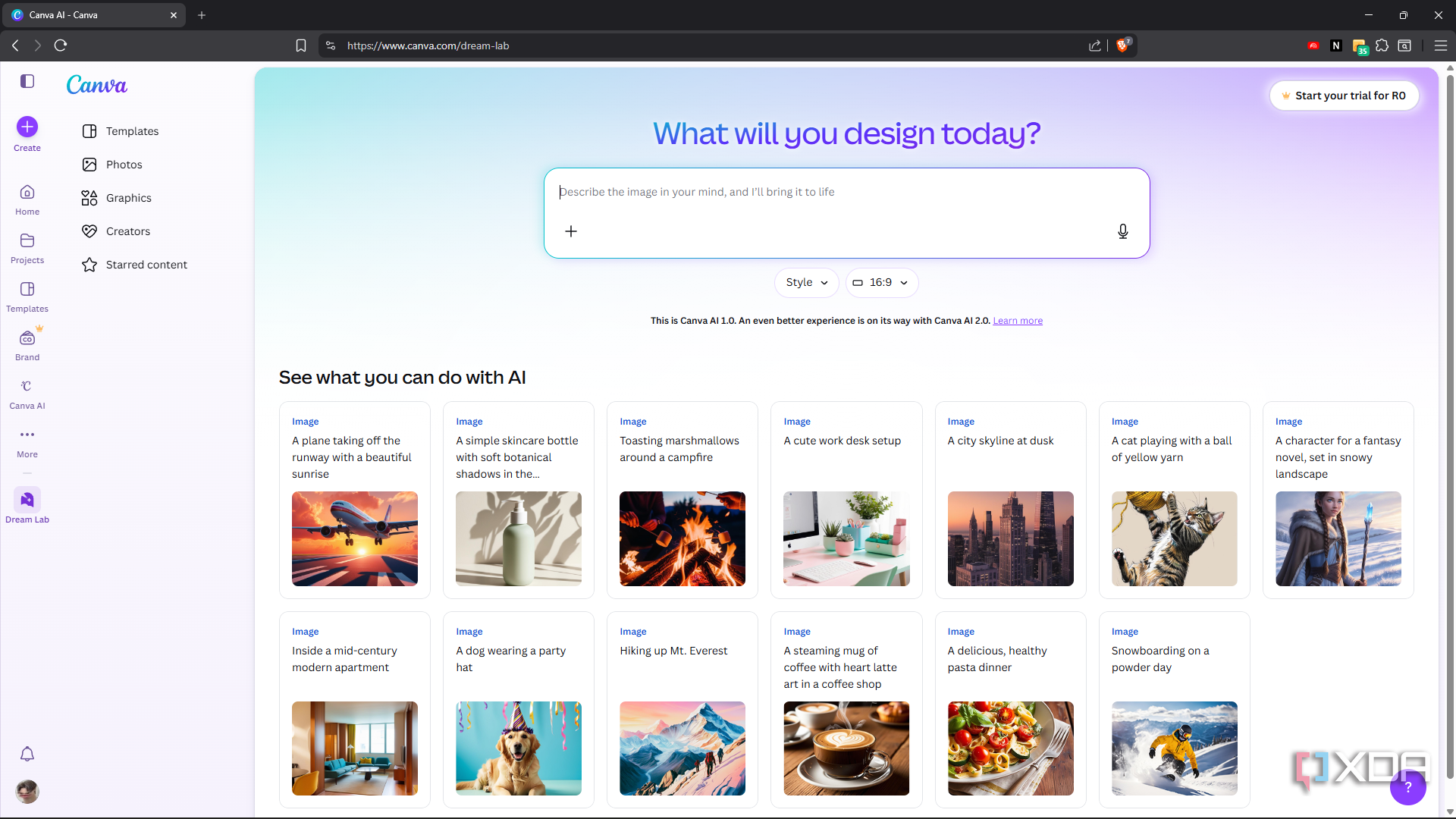Select the Hiking up Mt. Everest card
The image size is (1456, 819).
(x=682, y=710)
